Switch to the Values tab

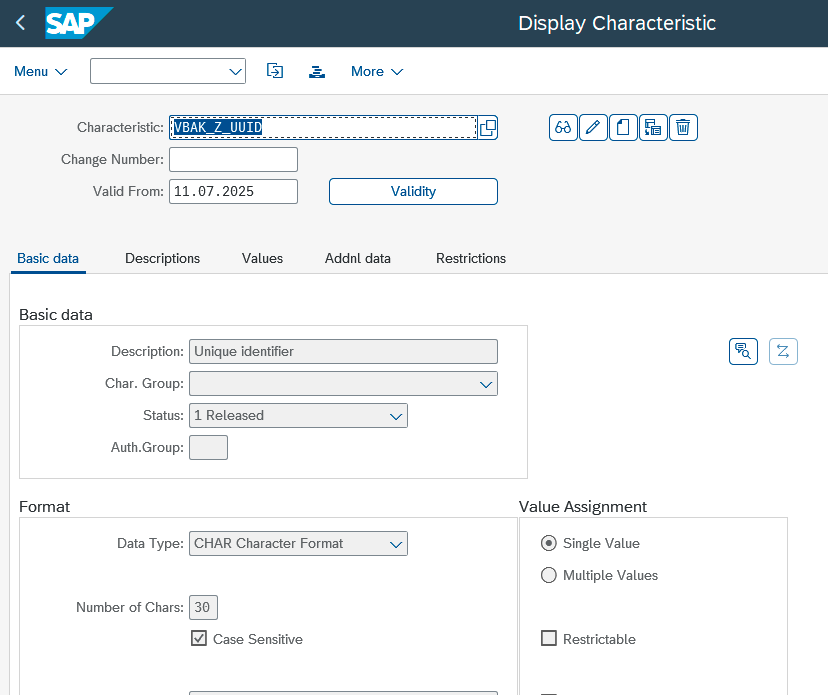[262, 258]
